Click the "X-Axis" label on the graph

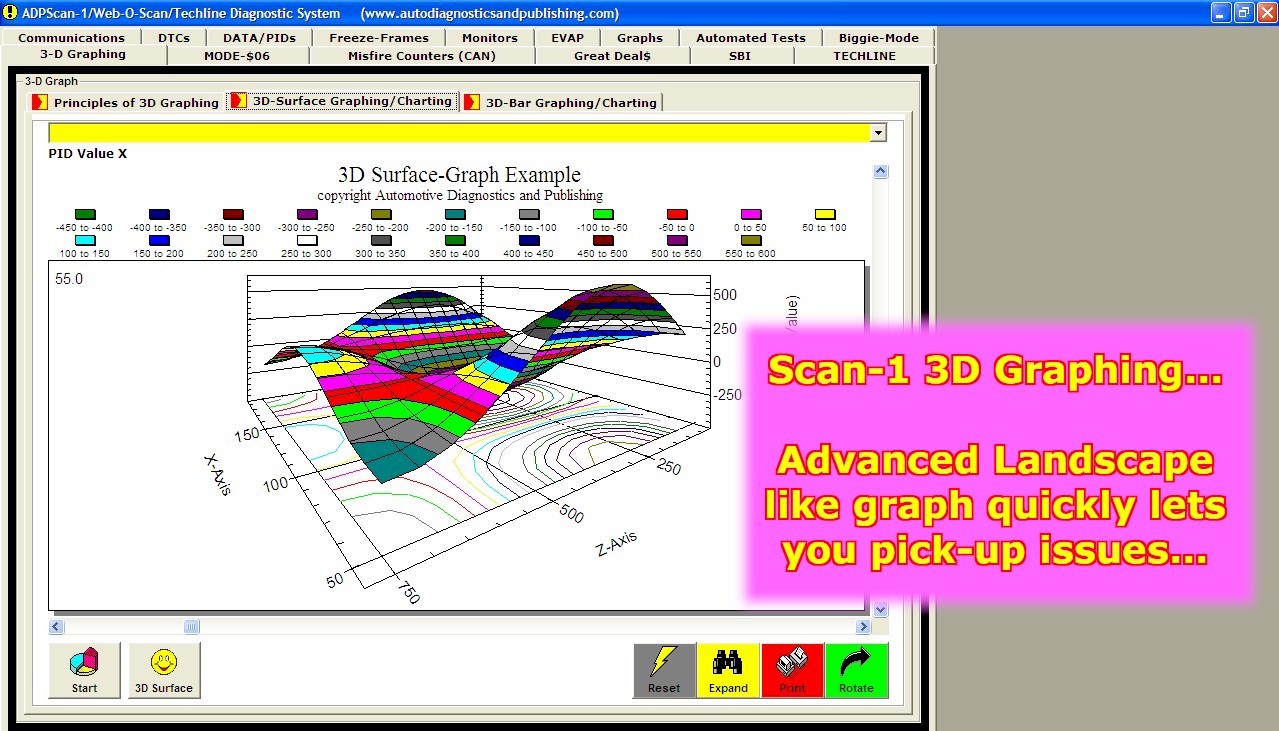[x=218, y=473]
